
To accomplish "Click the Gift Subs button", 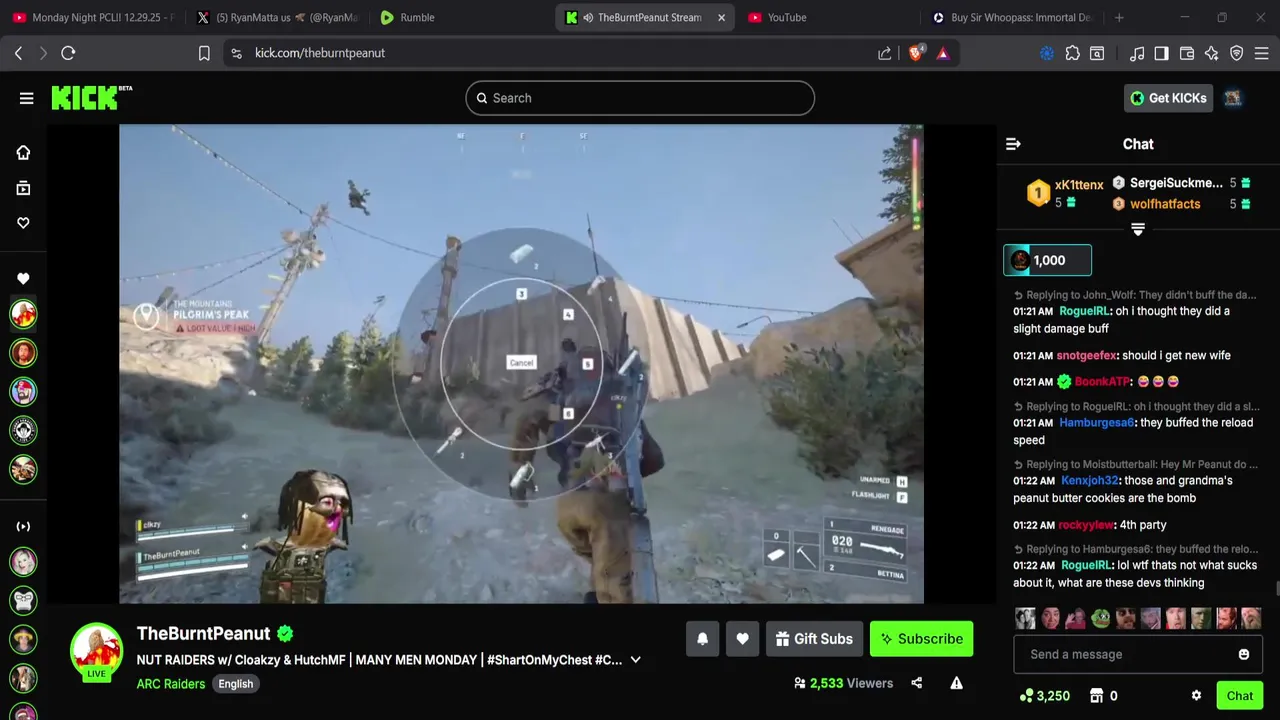I will [814, 639].
